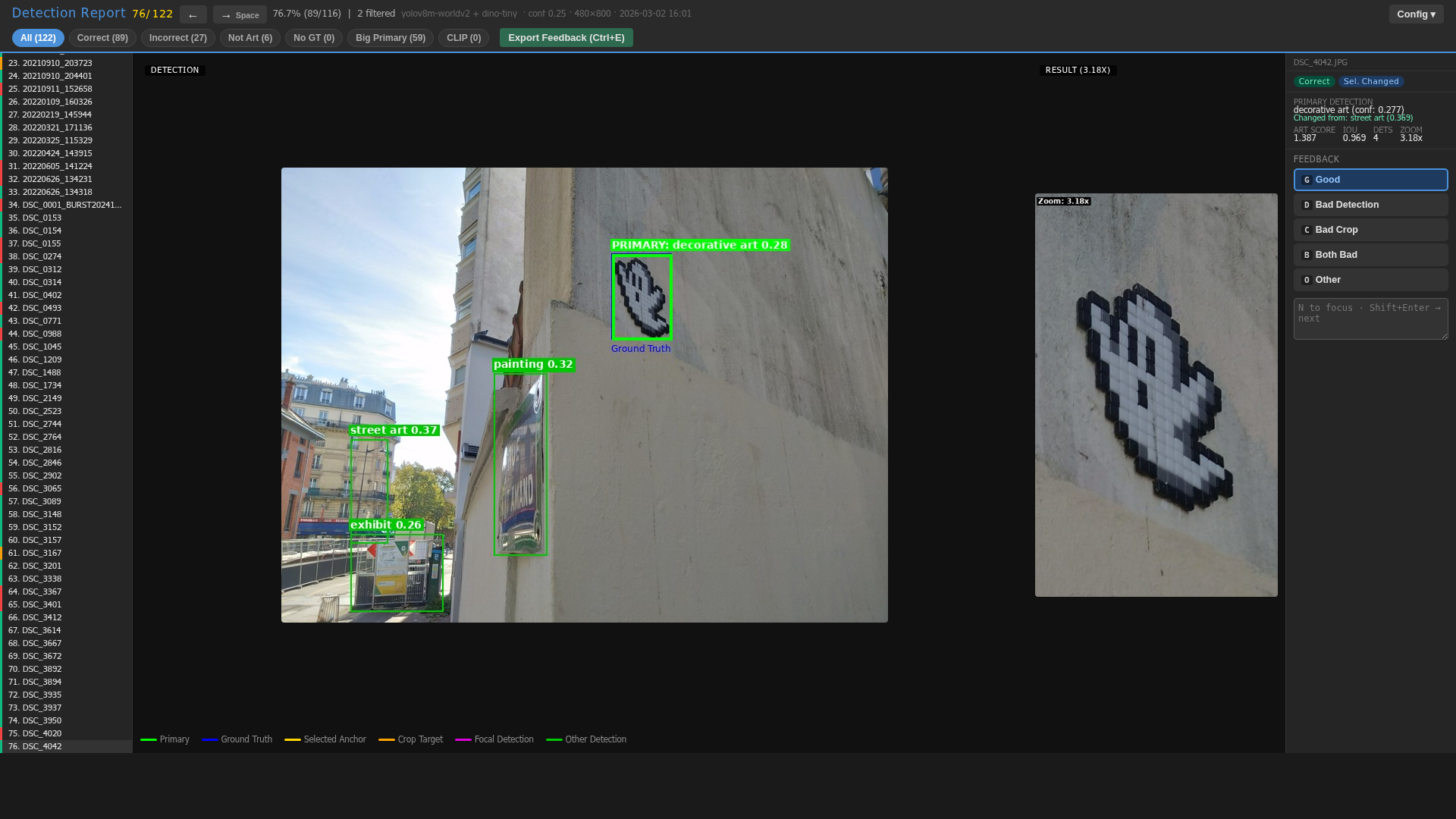
Task: Select the All (122) filter tab
Action: pos(38,38)
